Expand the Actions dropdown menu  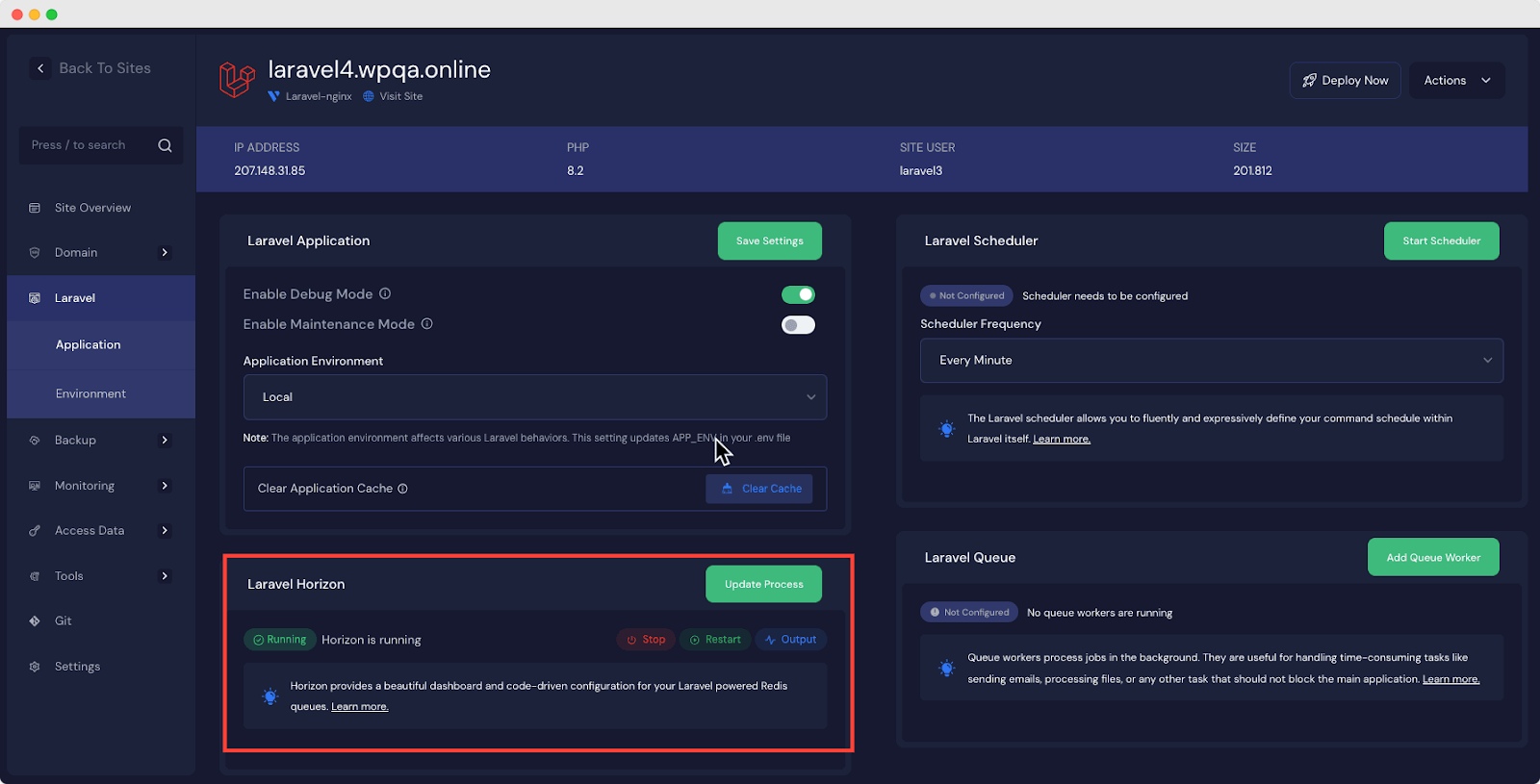click(x=1456, y=81)
